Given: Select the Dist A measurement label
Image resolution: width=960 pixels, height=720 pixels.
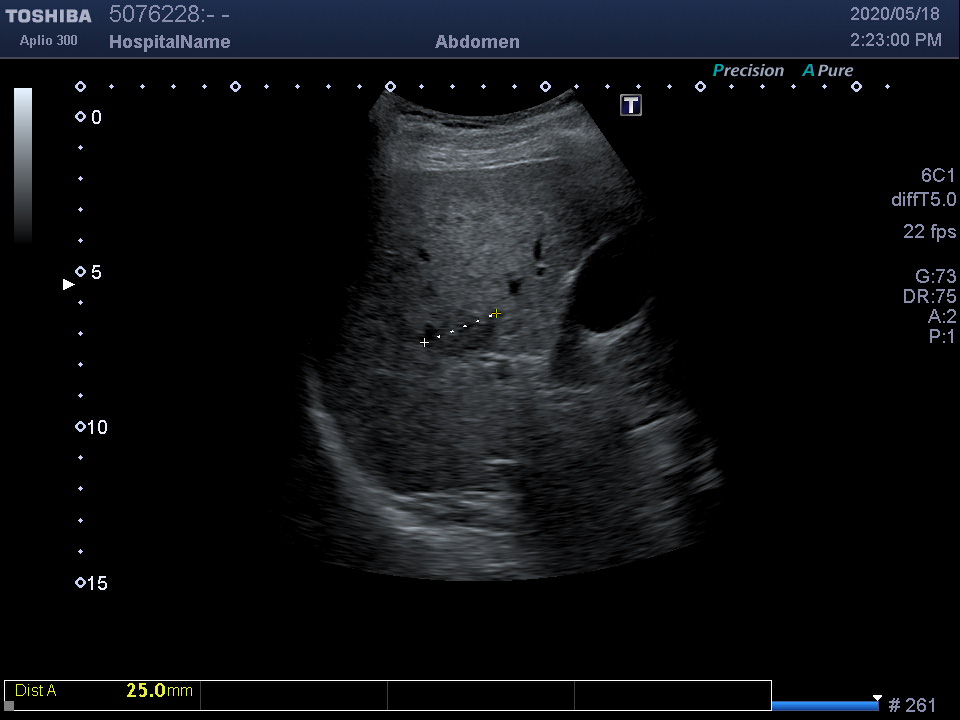Looking at the screenshot, I should 36,690.
